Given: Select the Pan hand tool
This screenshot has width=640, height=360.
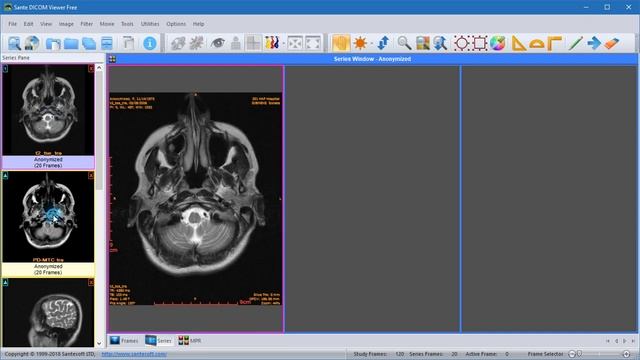Looking at the screenshot, I should 341,43.
